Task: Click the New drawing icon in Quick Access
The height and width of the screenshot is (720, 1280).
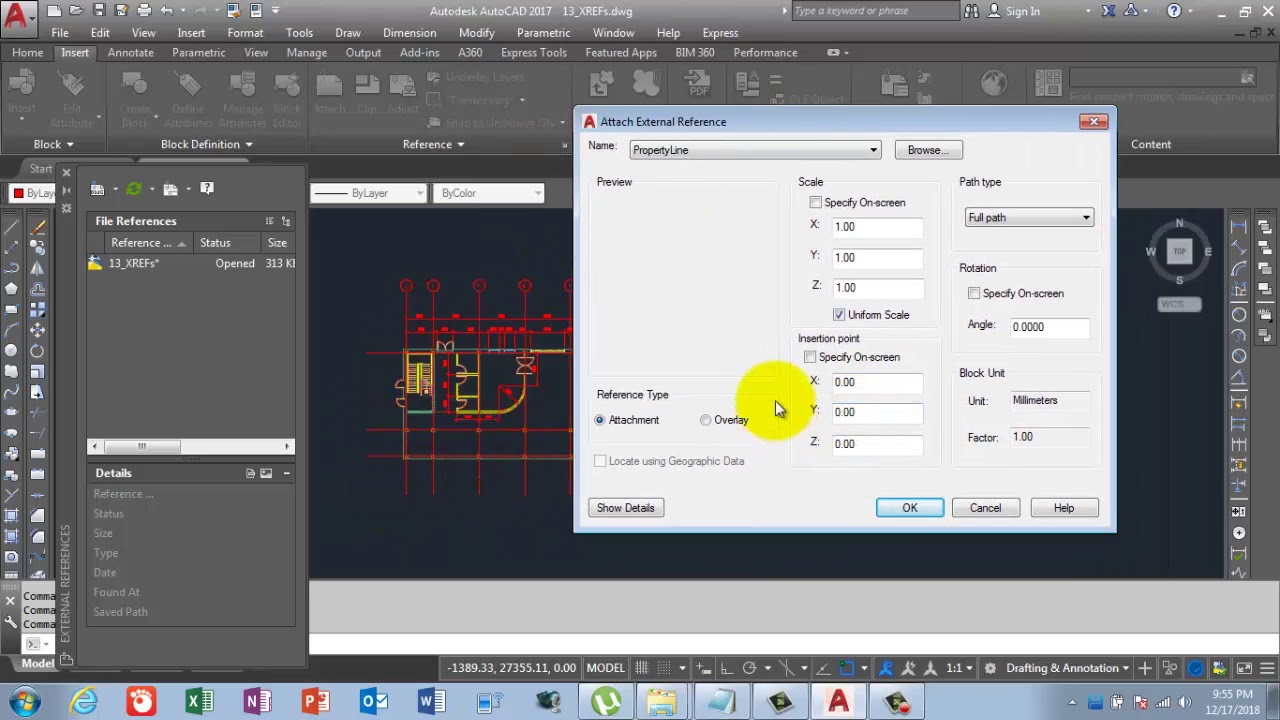Action: [x=54, y=11]
